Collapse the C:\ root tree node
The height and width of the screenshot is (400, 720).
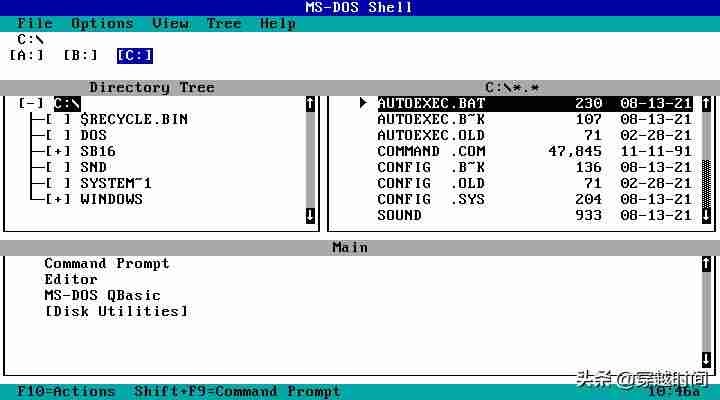[x=31, y=103]
